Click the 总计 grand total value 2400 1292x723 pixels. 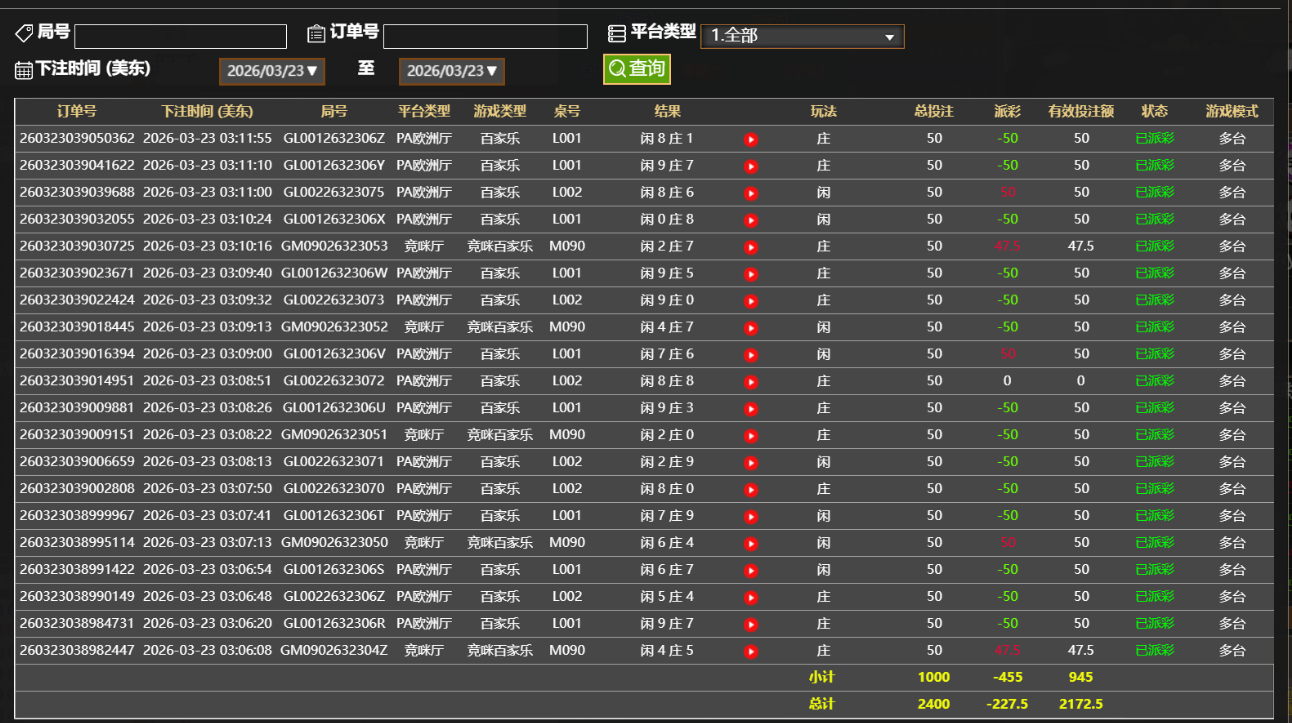pyautogui.click(x=933, y=704)
